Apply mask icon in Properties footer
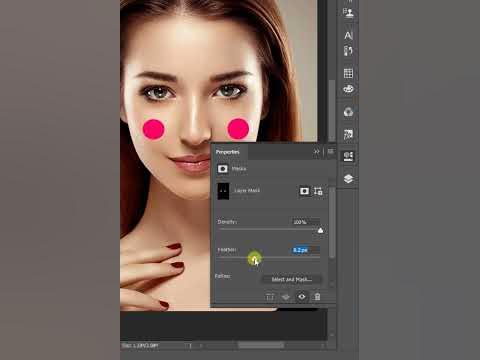Image resolution: width=480 pixels, height=360 pixels. pyautogui.click(x=286, y=297)
